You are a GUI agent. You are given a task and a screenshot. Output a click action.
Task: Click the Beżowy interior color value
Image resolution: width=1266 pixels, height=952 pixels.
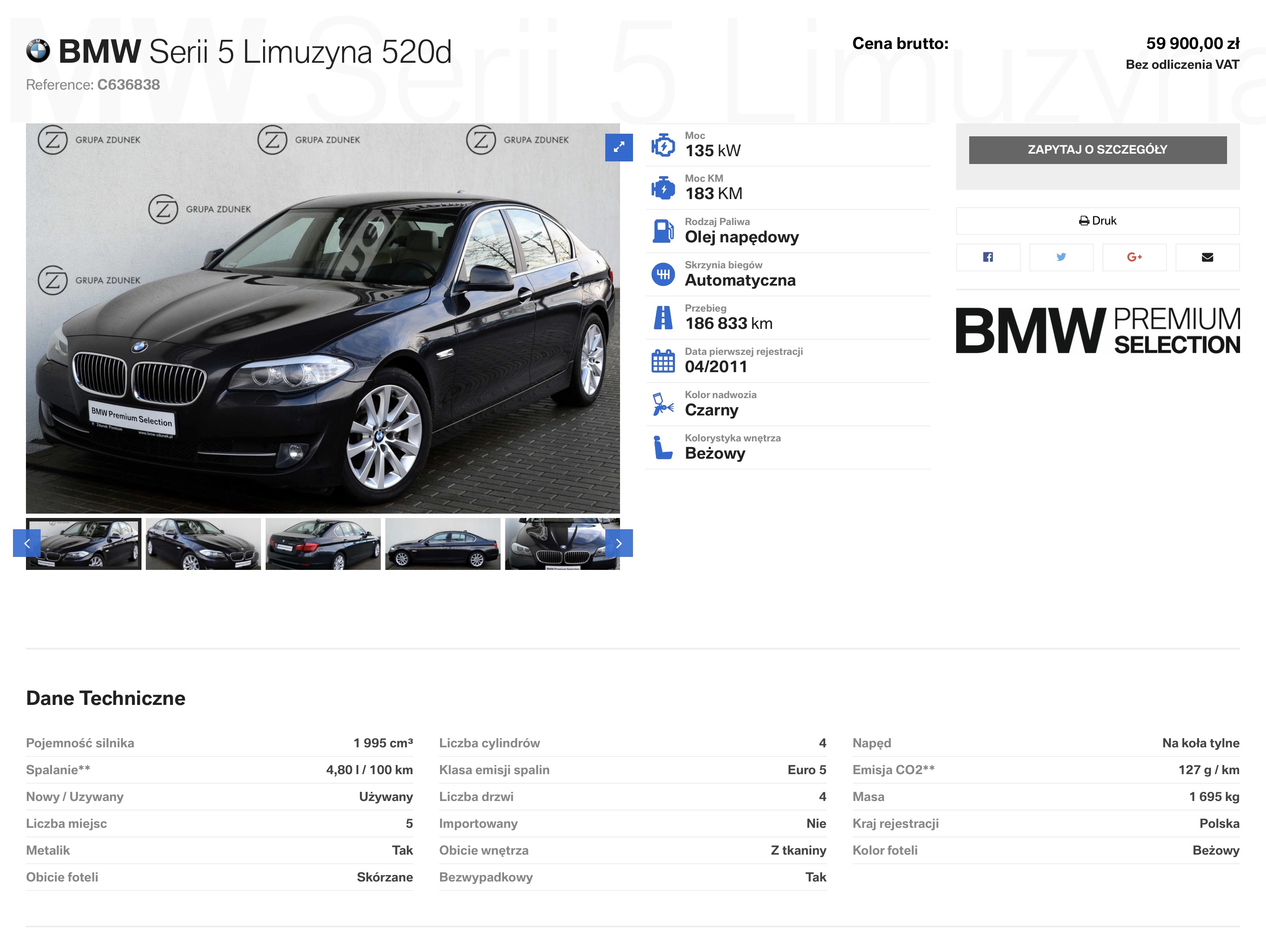point(715,453)
